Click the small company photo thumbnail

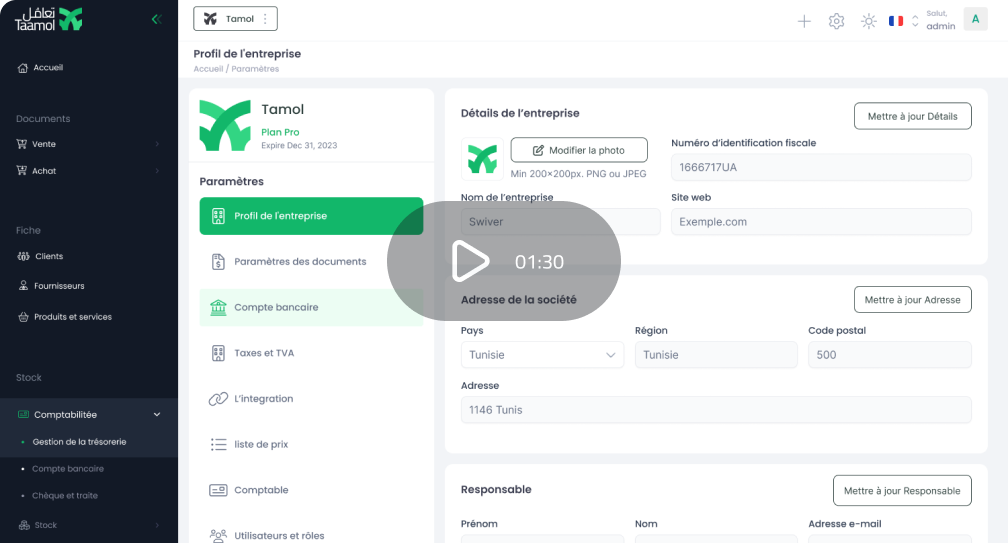point(482,159)
